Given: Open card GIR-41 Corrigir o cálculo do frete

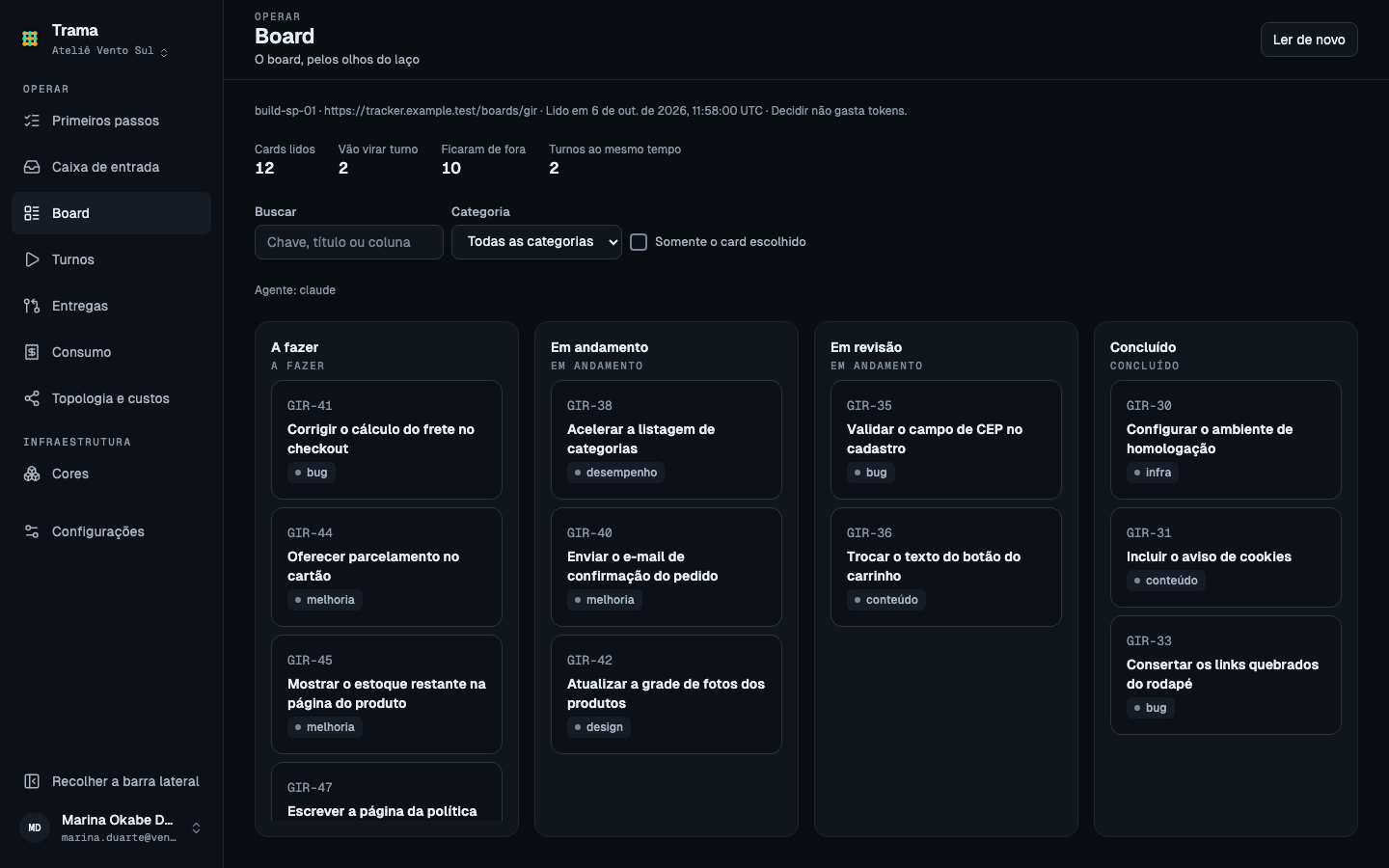Looking at the screenshot, I should click(x=387, y=440).
